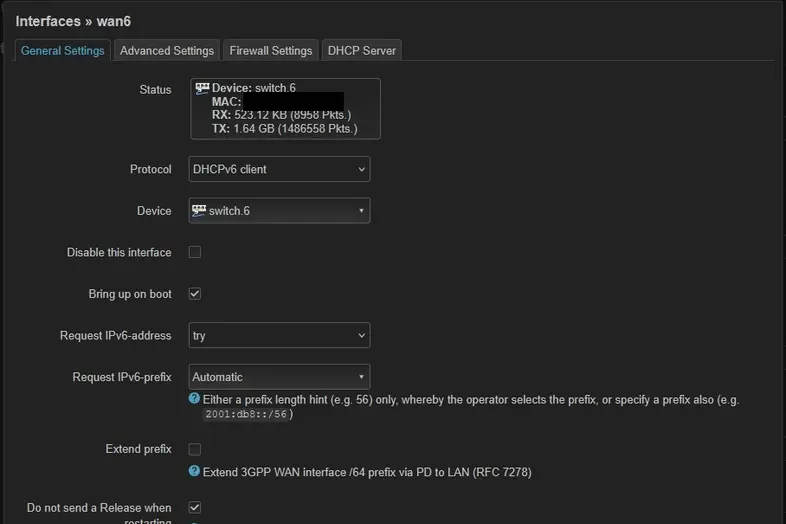
Task: Click the TX 1.64 GB statistic text
Action: [x=285, y=129]
